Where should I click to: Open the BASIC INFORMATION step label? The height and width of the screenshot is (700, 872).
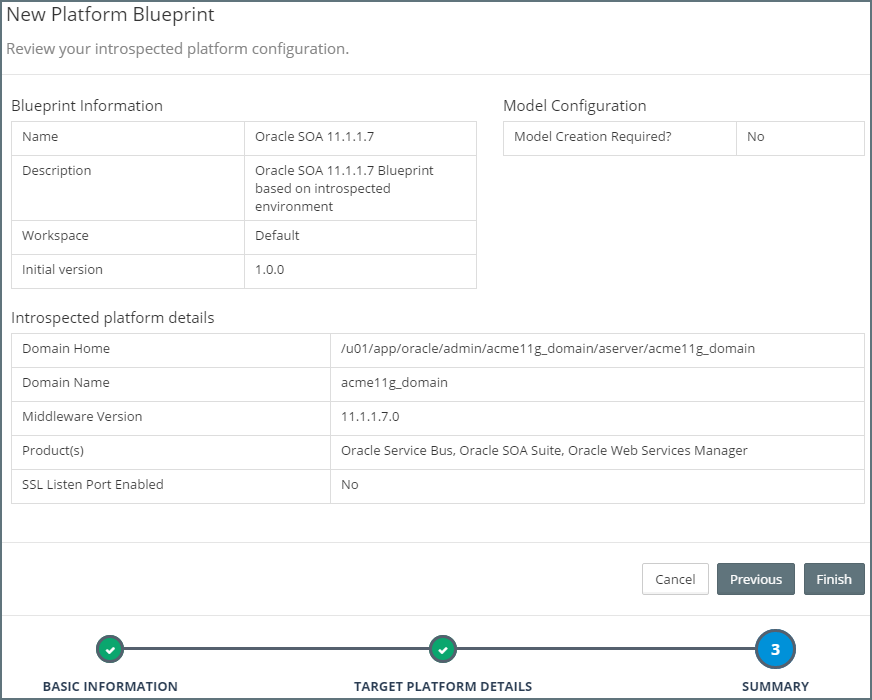click(110, 686)
